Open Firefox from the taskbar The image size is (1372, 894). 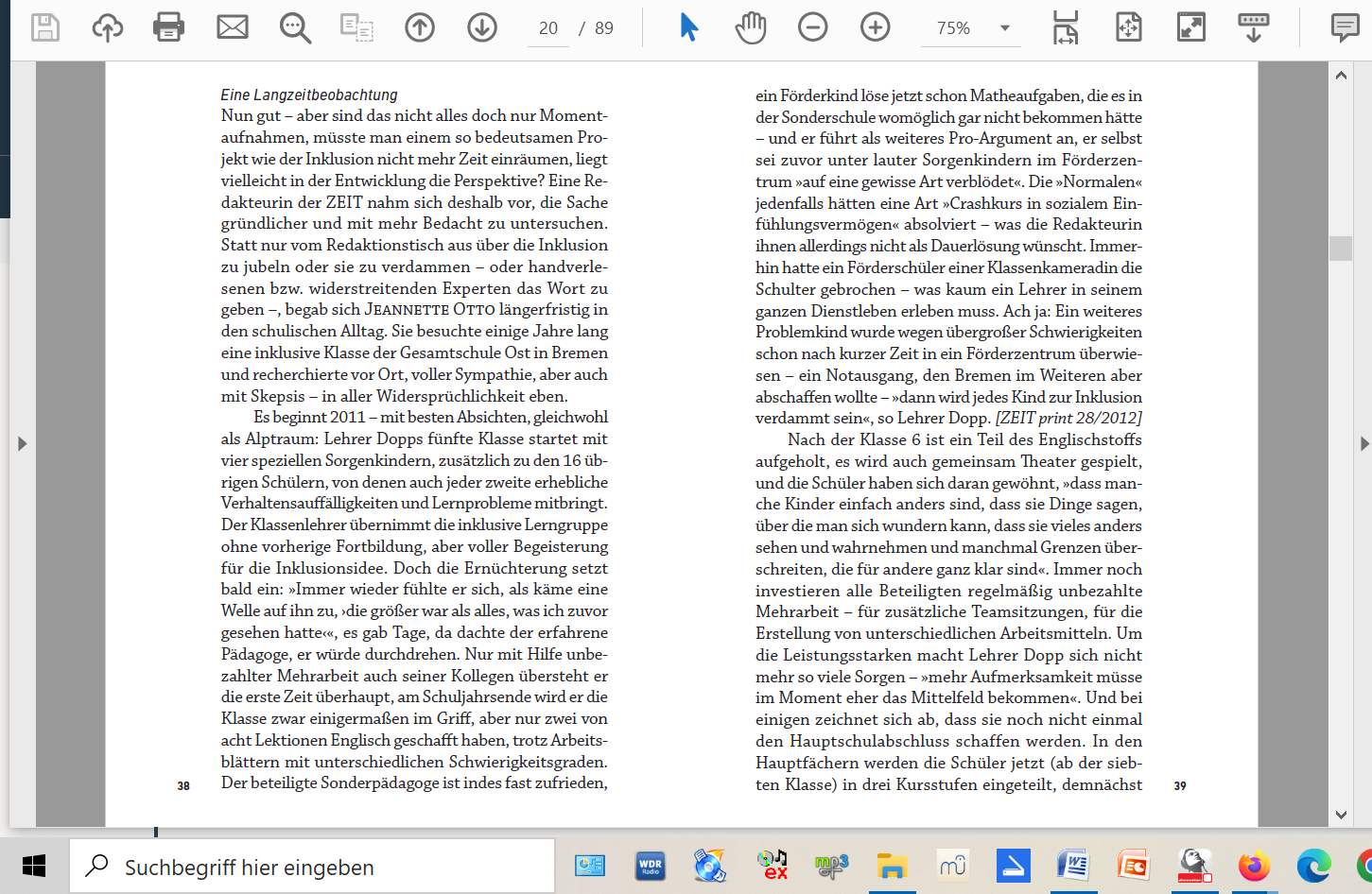[x=1254, y=866]
